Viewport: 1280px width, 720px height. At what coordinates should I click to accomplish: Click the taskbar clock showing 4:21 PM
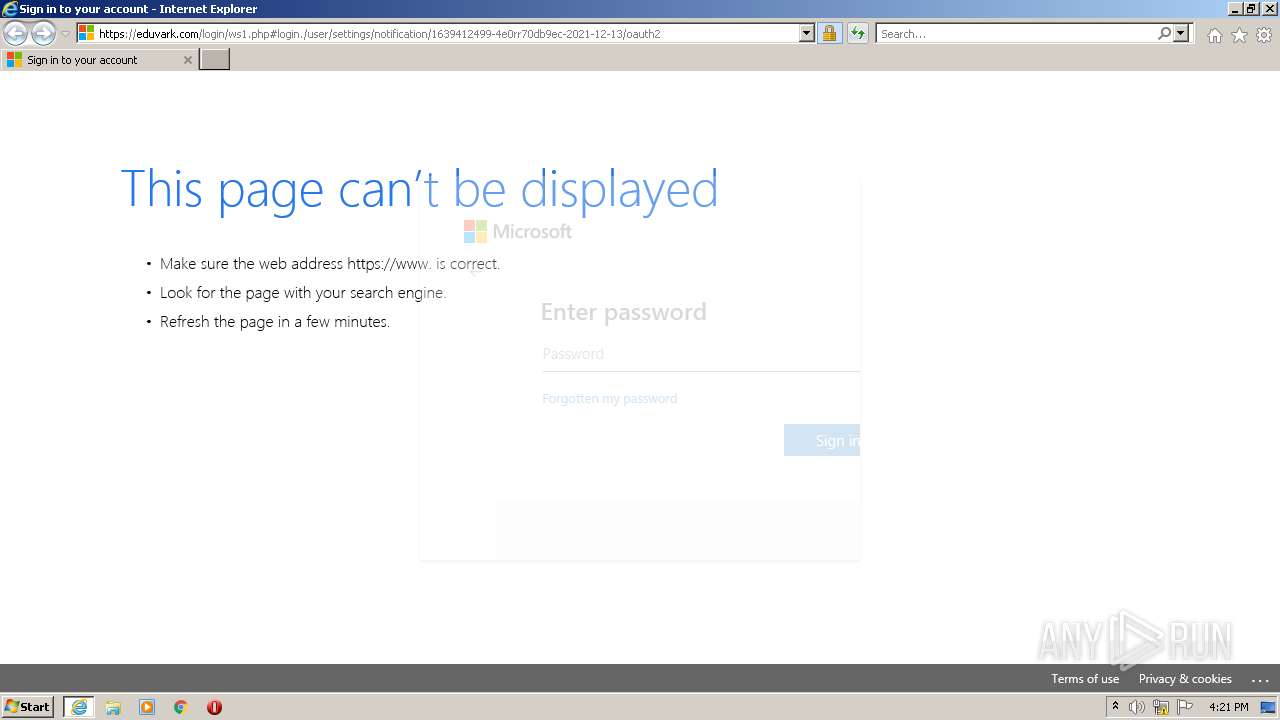coord(1229,707)
